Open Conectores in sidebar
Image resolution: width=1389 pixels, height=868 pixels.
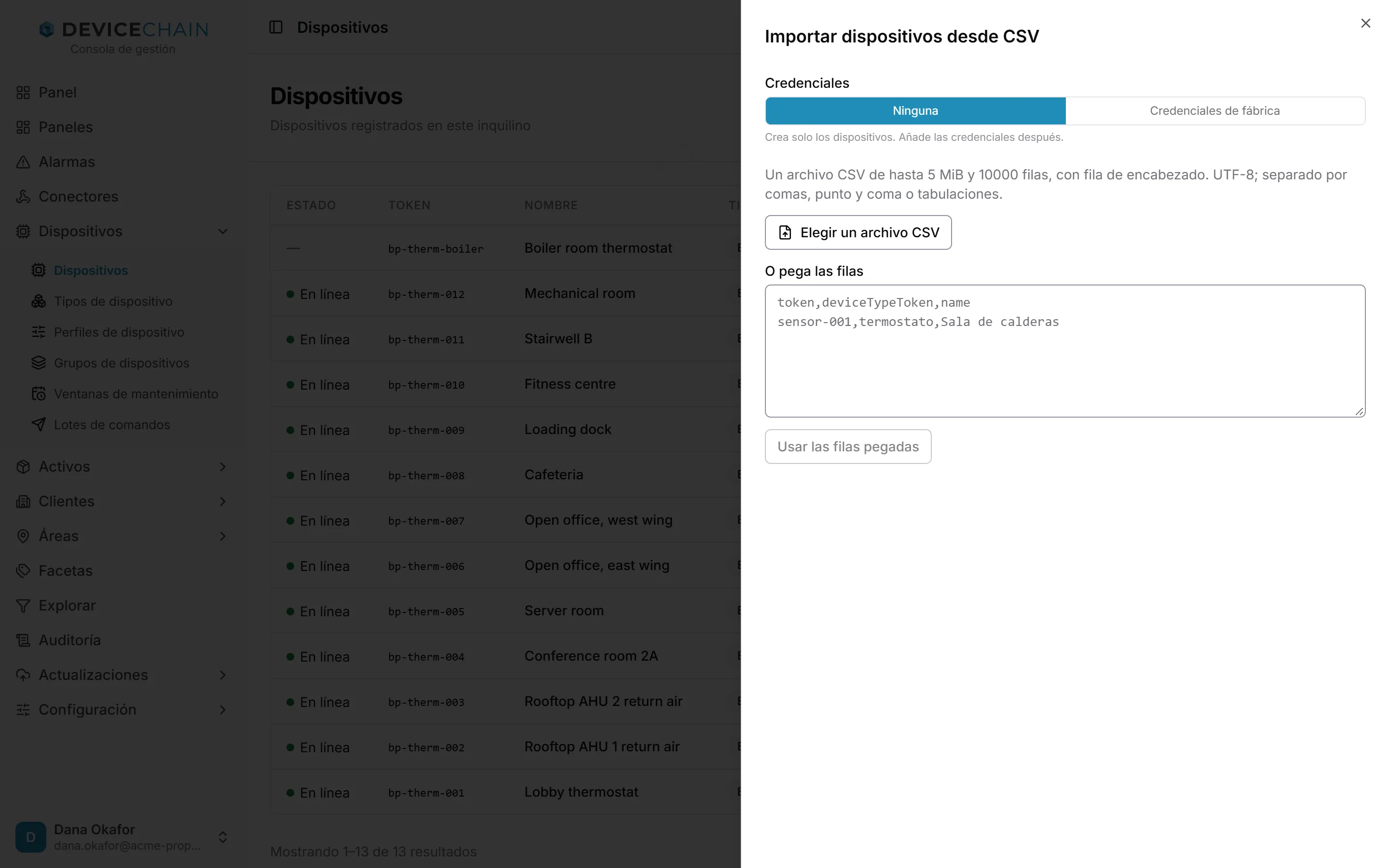pyautogui.click(x=78, y=196)
